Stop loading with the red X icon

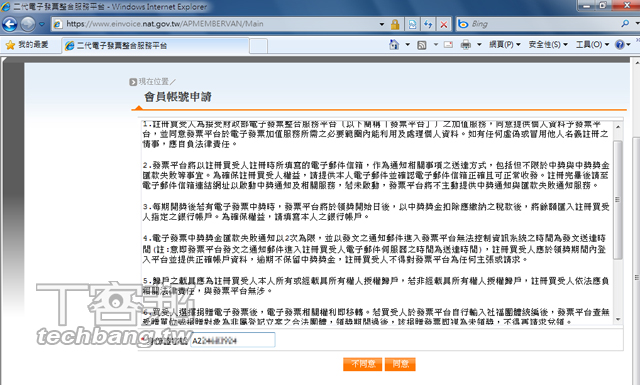[444, 24]
